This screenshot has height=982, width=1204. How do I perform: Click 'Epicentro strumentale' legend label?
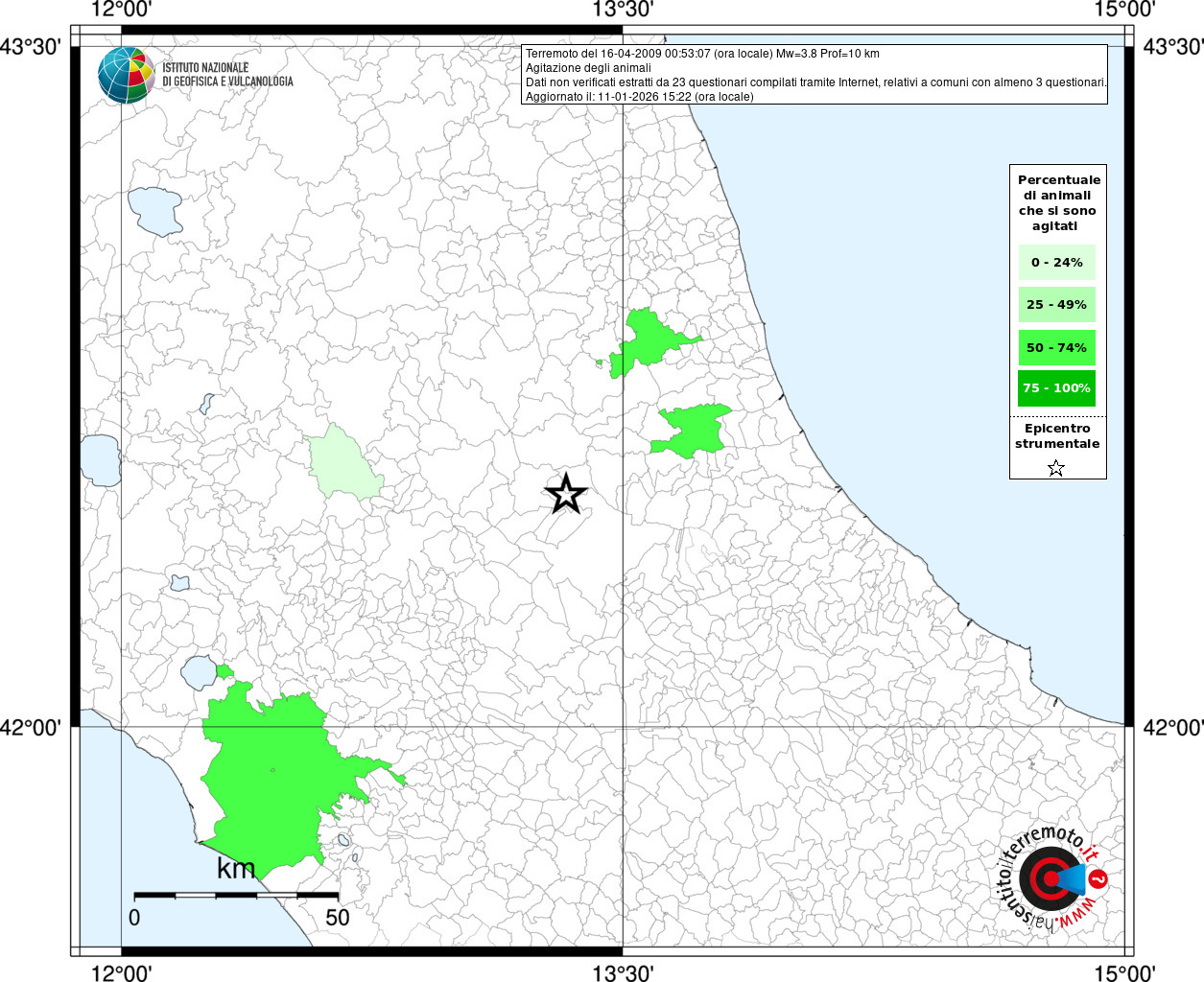click(1057, 436)
